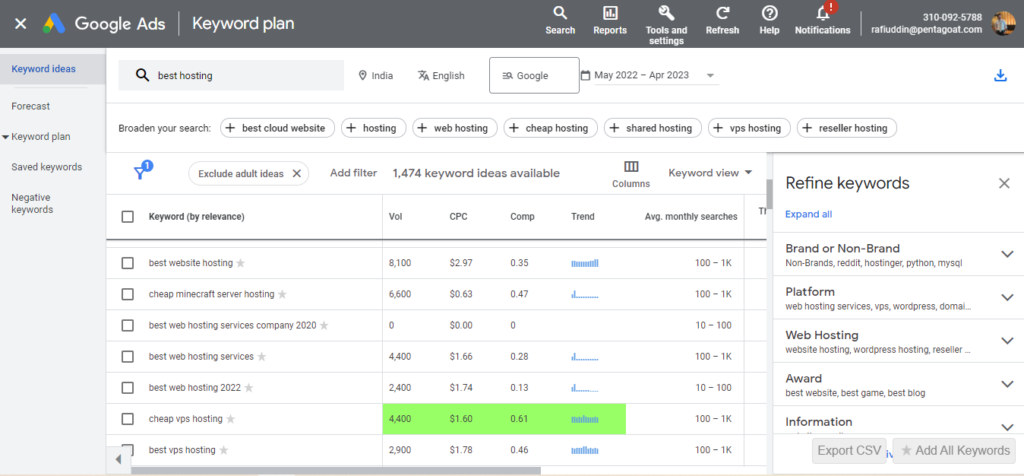Open the Notifications bell
Viewport: 1024px width, 476px height.
pos(823,20)
